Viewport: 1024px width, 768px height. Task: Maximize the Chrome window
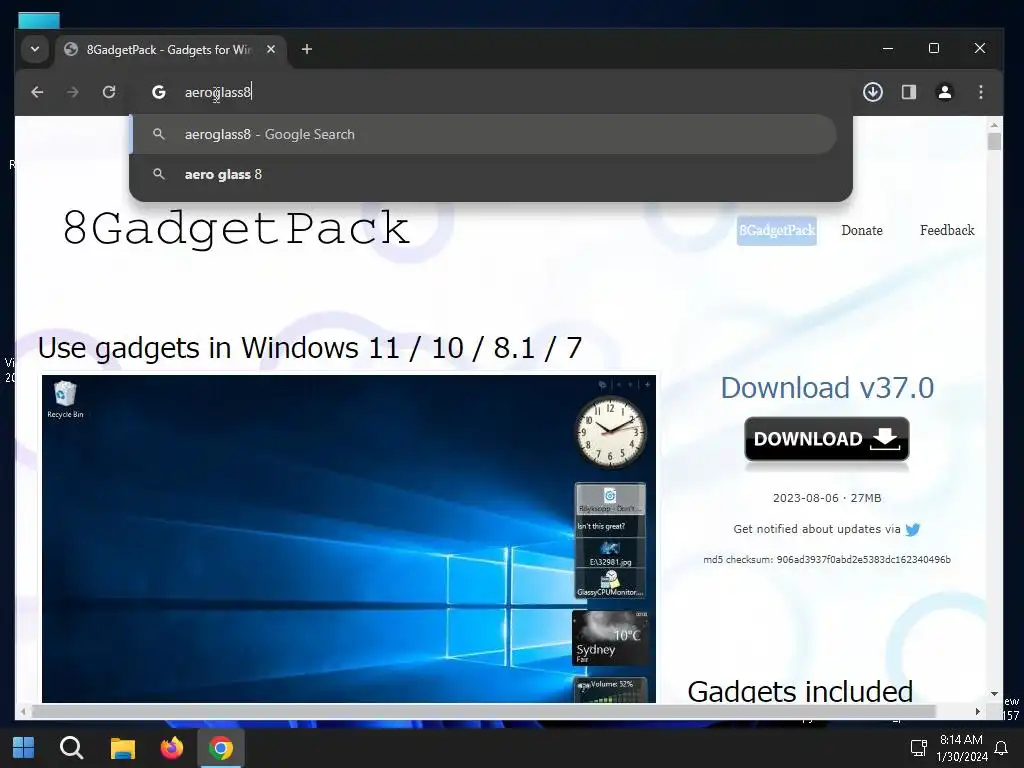coord(934,48)
